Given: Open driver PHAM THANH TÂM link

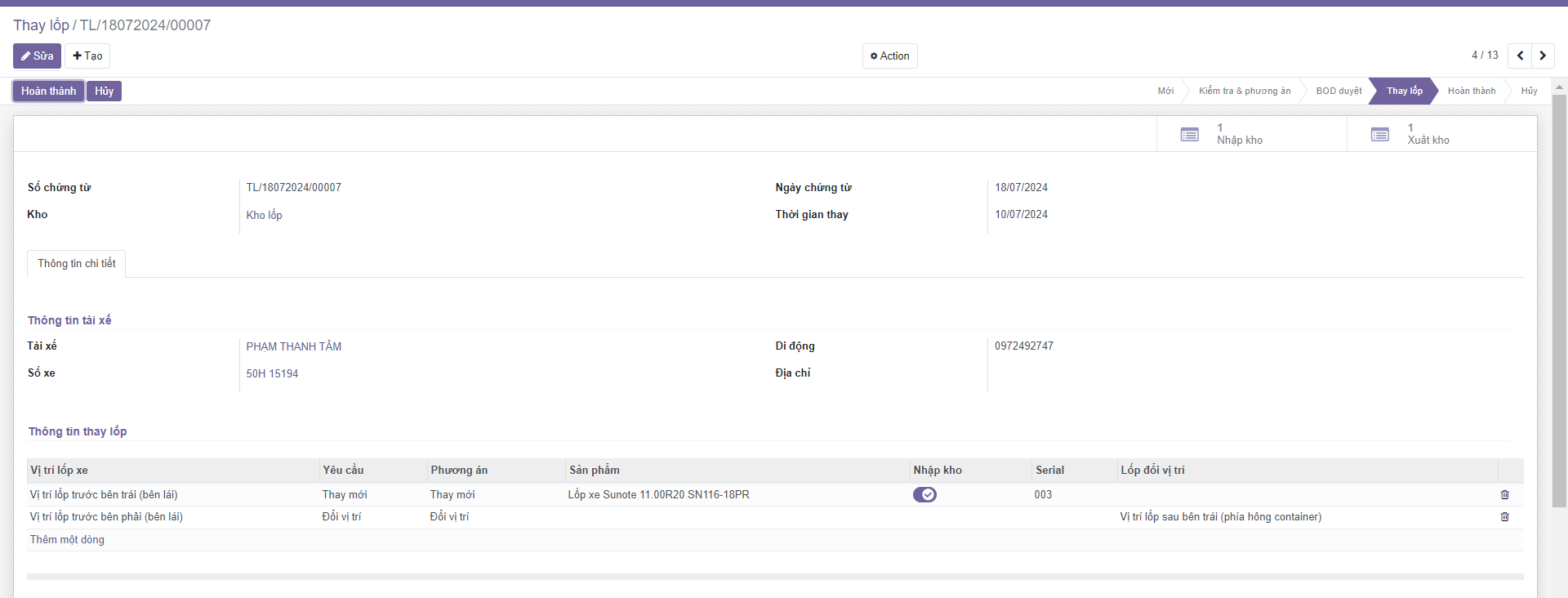Looking at the screenshot, I should click(294, 347).
